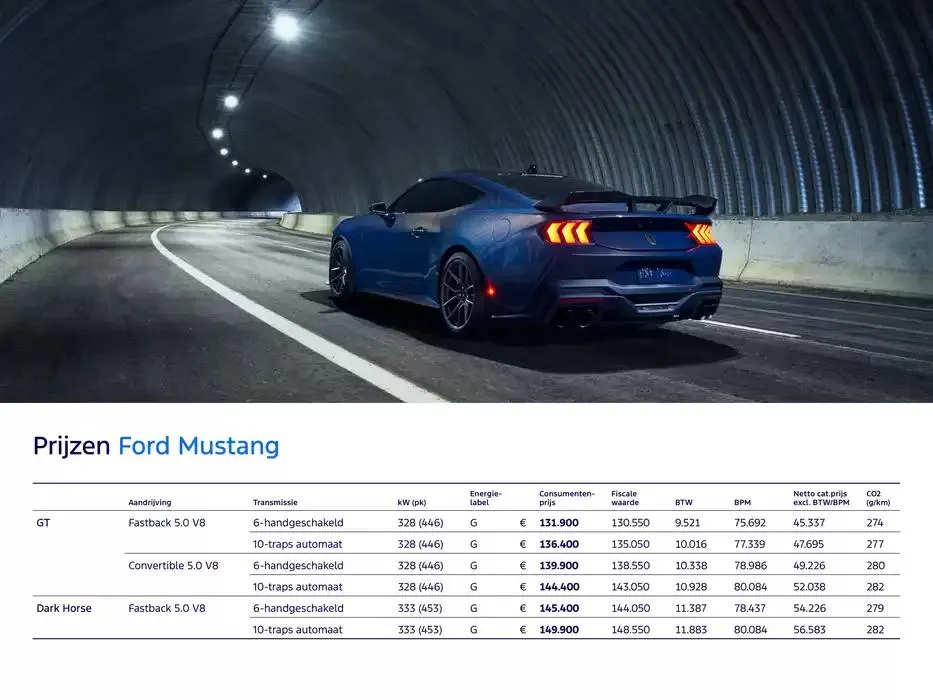933x700 pixels.
Task: Click the BTW column header
Action: [x=681, y=503]
